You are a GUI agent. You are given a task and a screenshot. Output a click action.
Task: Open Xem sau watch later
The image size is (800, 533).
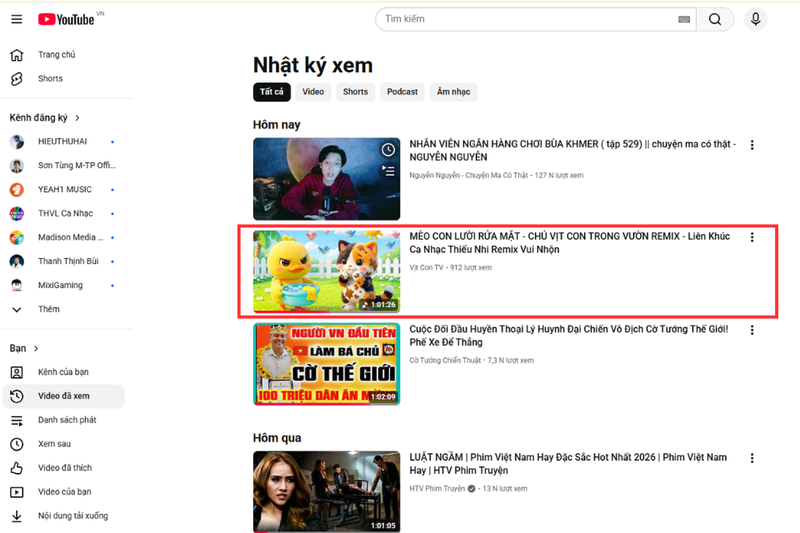[64, 444]
